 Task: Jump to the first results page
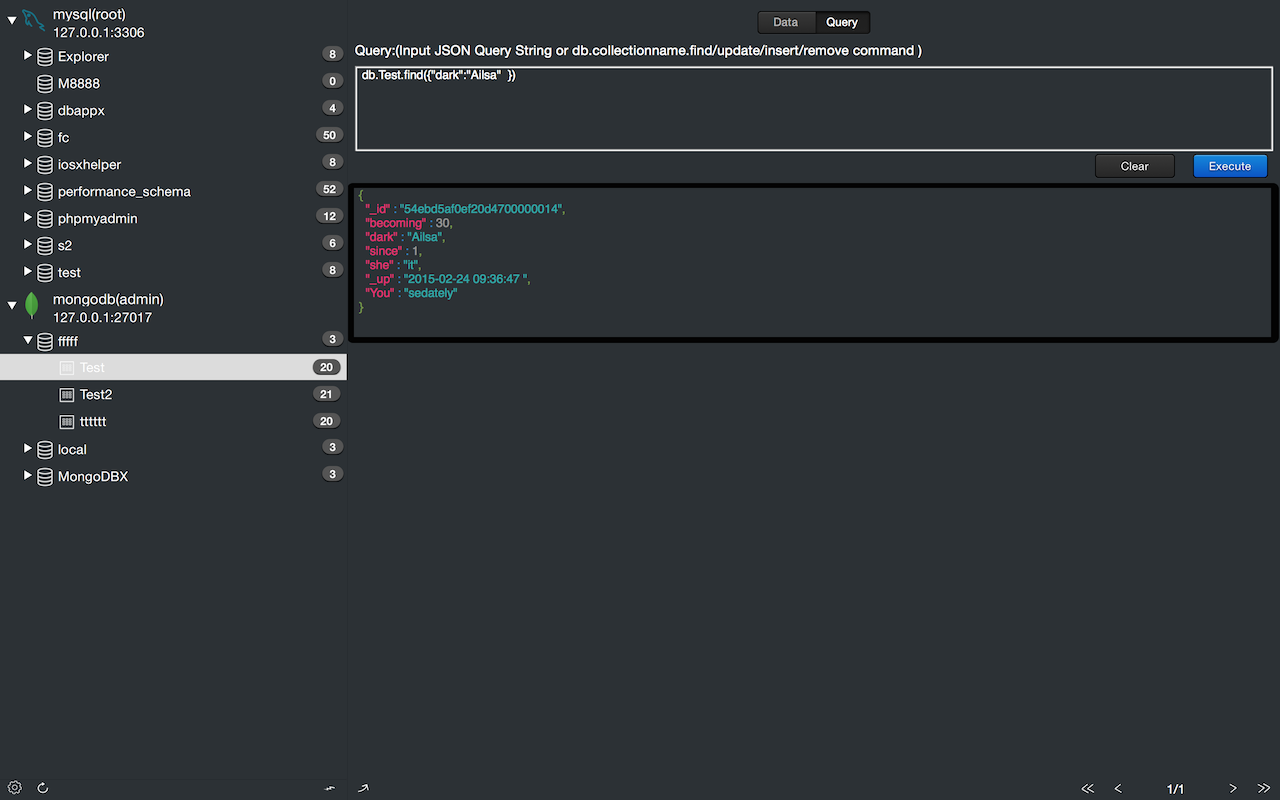(x=1088, y=788)
